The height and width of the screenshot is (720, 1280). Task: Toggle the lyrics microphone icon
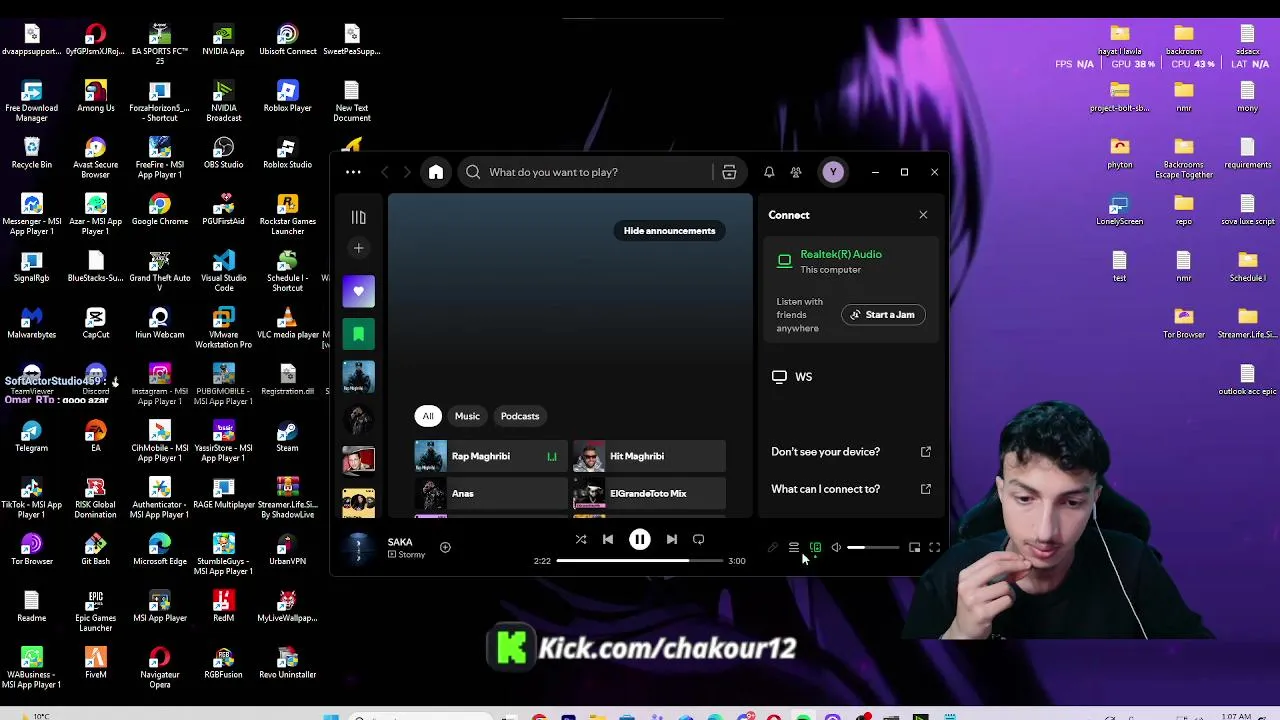772,548
